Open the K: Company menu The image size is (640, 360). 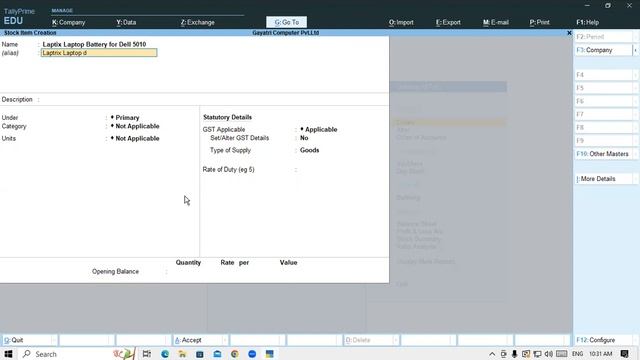click(x=69, y=22)
